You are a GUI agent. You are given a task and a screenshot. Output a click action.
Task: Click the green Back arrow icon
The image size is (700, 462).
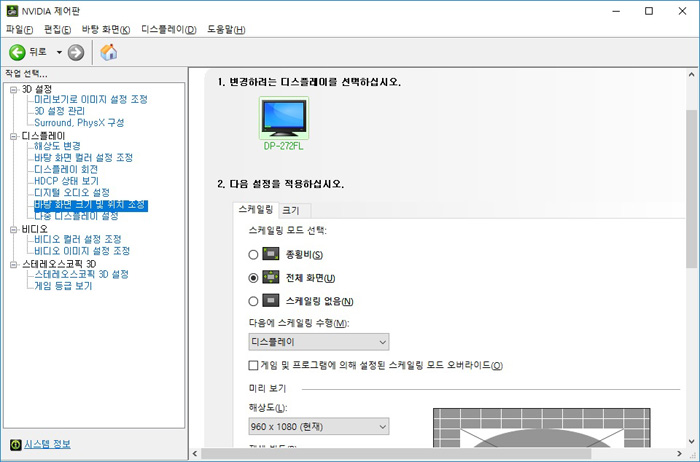pos(17,52)
